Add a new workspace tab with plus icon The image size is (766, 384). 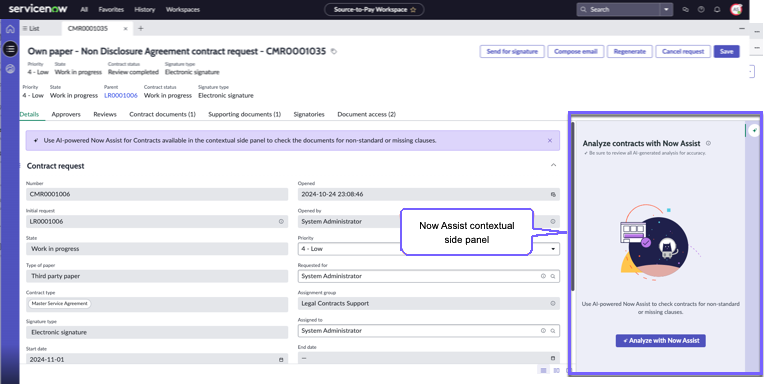click(141, 28)
